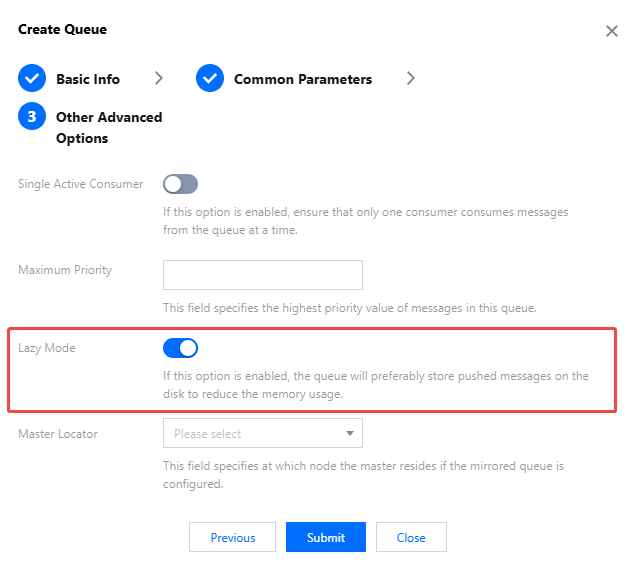Click the Master Locator field label
Screen dimensions: 639x572
(x=58, y=434)
